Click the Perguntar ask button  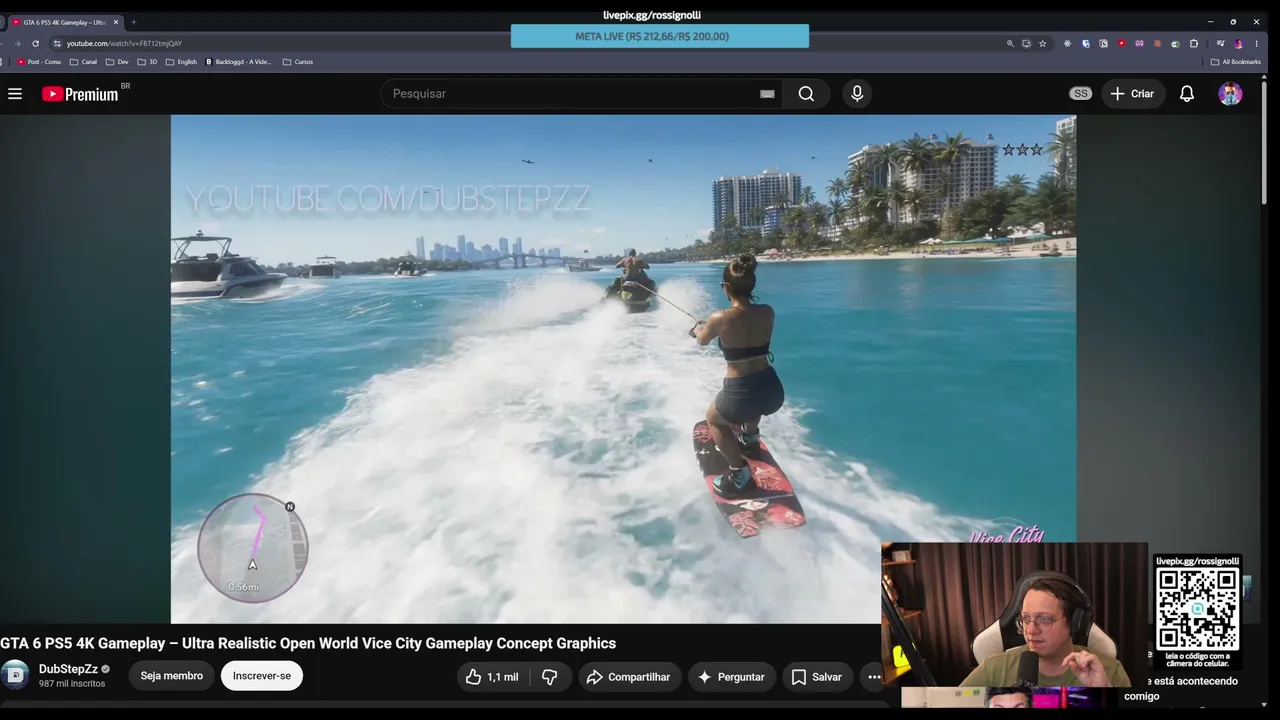731,677
